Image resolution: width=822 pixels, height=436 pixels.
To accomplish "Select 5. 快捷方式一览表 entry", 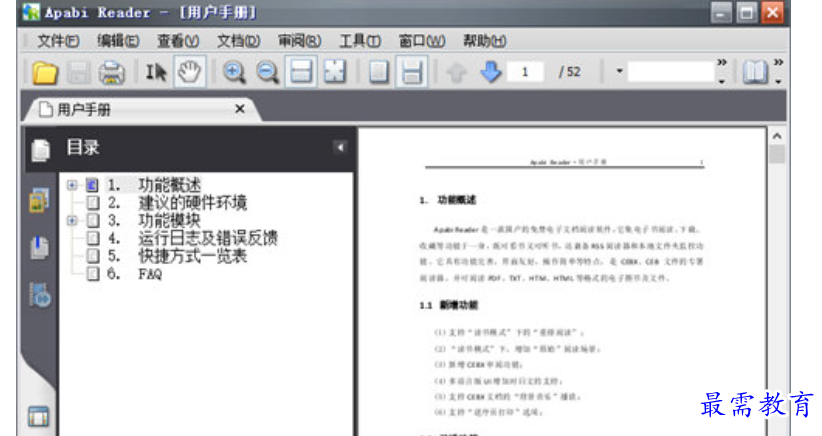I will pos(177,256).
